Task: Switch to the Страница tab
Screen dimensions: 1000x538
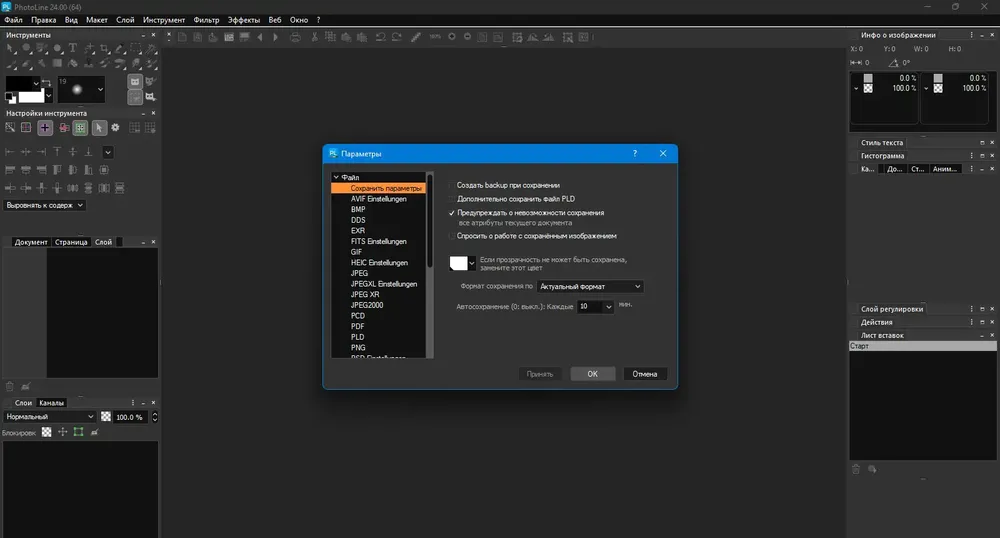Action: tap(71, 242)
